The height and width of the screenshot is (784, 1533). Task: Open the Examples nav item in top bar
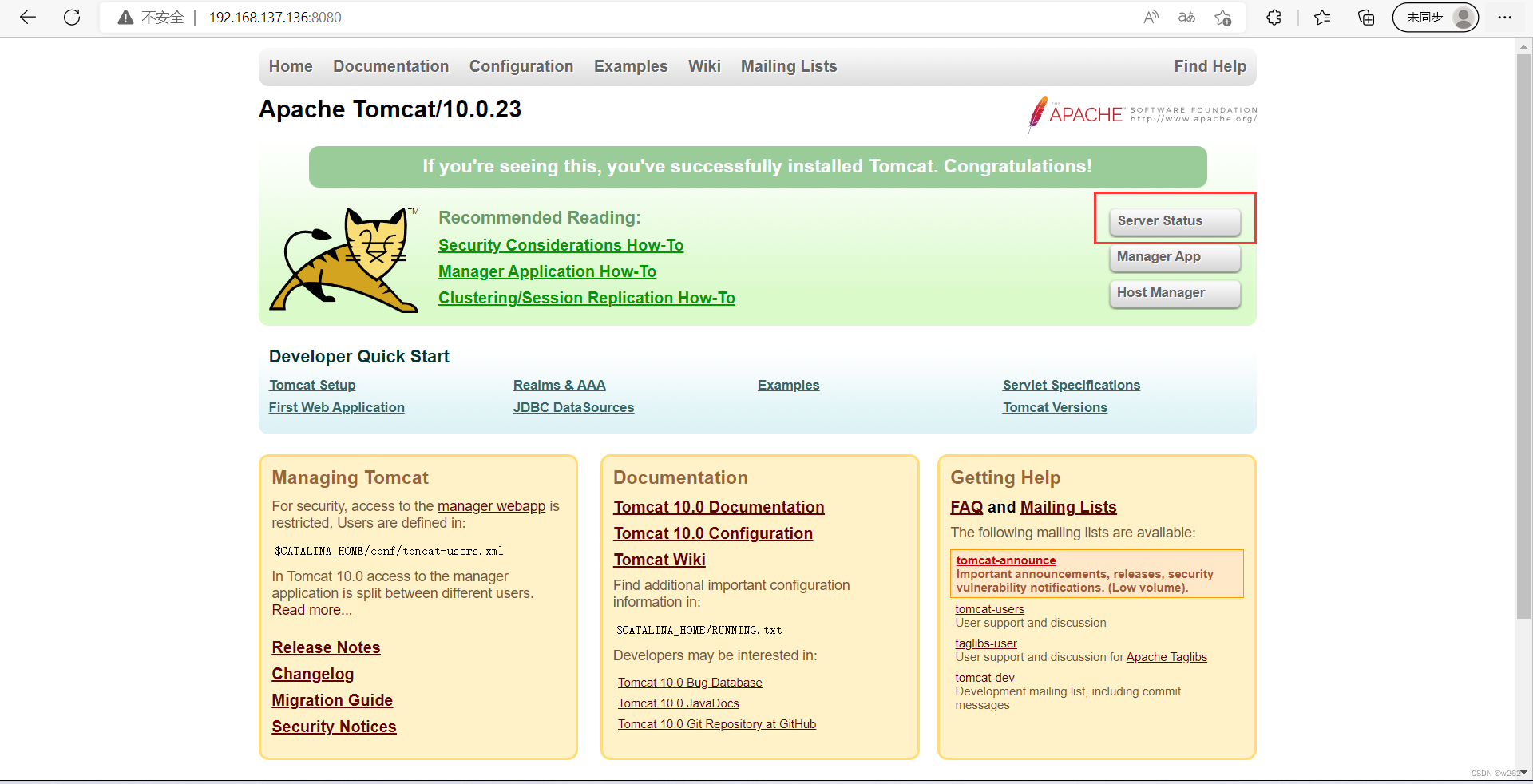(x=631, y=66)
